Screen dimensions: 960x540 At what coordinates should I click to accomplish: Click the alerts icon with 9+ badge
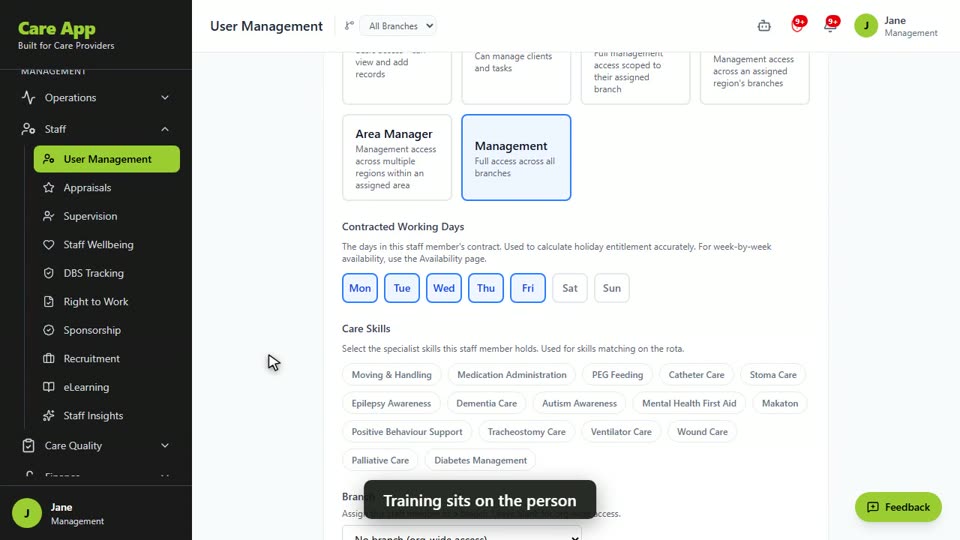797,26
